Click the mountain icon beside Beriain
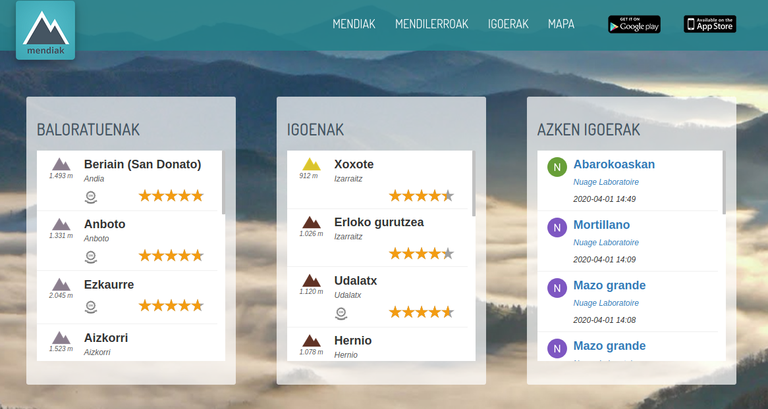The width and height of the screenshot is (768, 409). coord(61,164)
